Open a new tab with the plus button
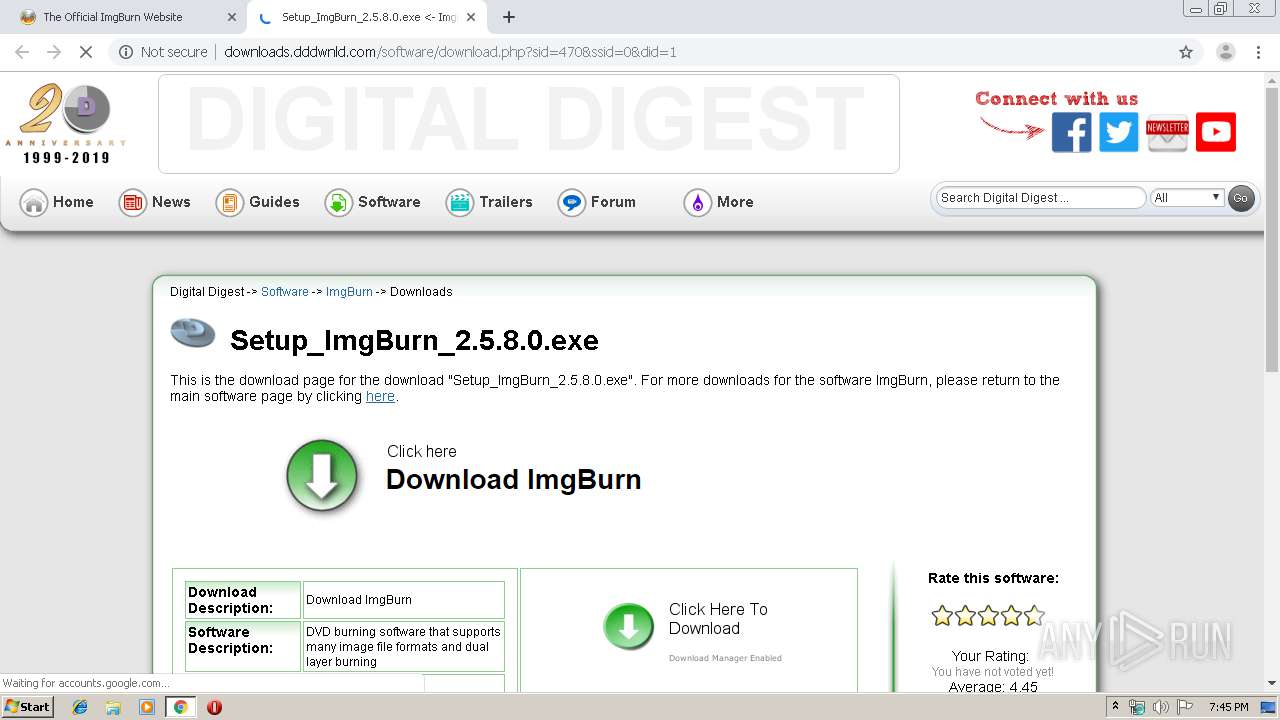This screenshot has height=720, width=1280. pos(509,17)
